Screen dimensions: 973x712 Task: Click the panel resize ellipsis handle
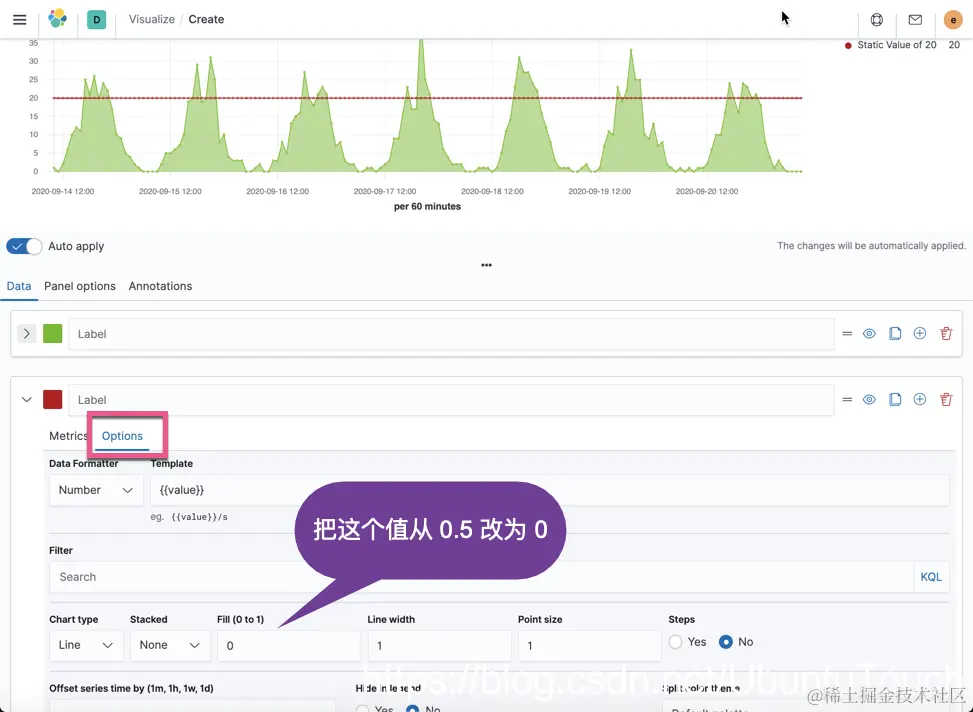(486, 265)
